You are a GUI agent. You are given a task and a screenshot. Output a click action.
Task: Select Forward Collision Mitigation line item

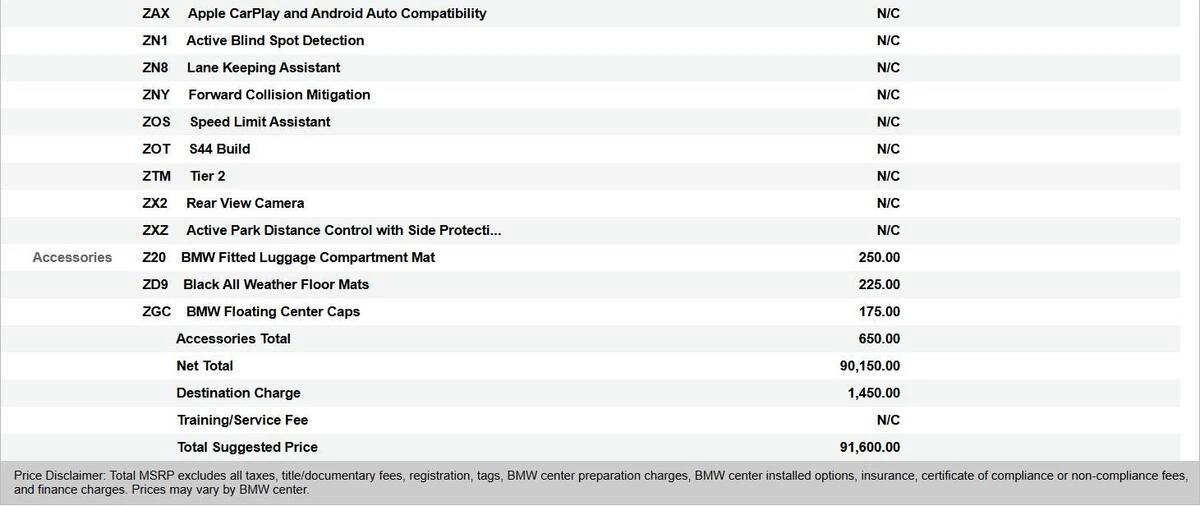click(x=279, y=95)
